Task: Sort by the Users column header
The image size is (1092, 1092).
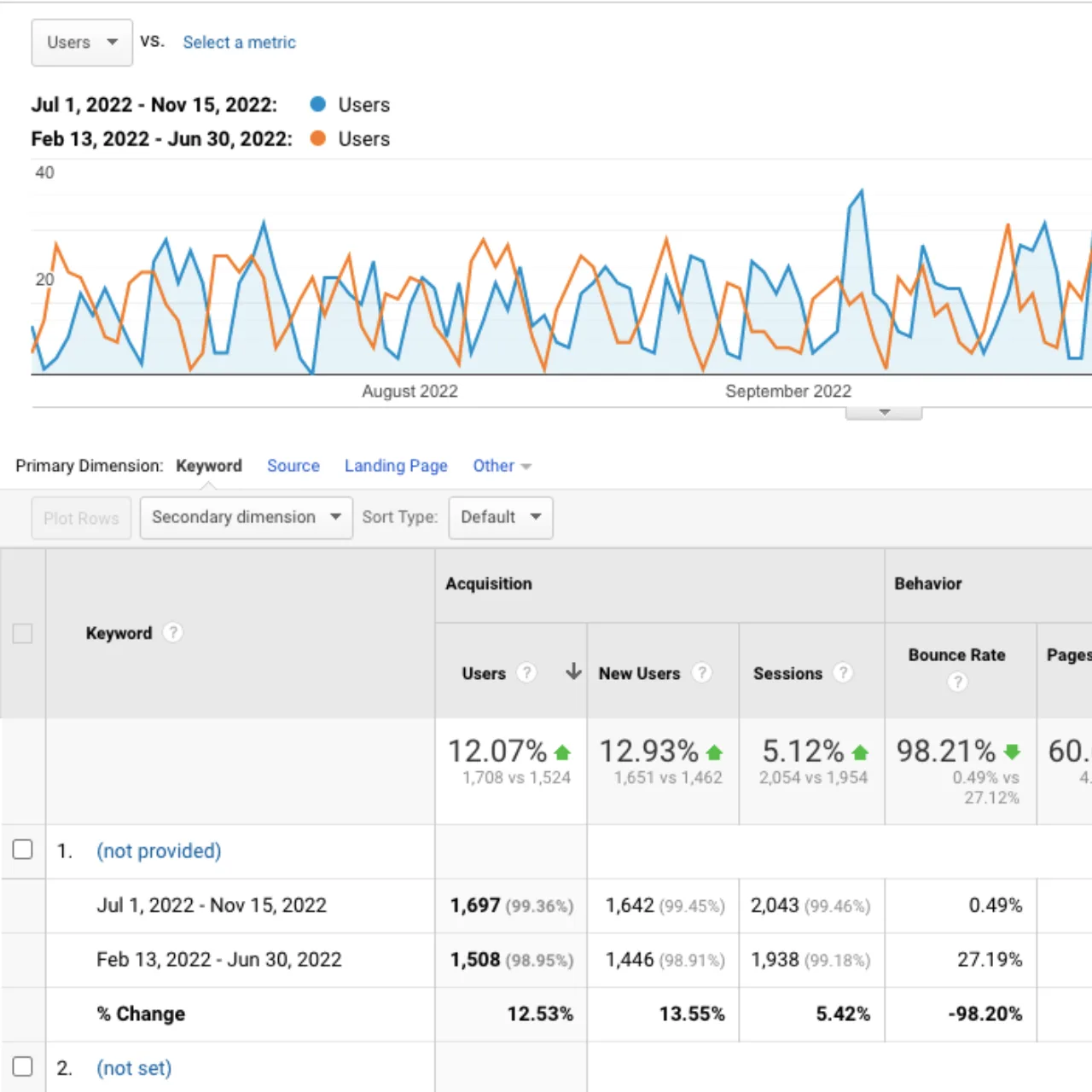Action: click(484, 673)
